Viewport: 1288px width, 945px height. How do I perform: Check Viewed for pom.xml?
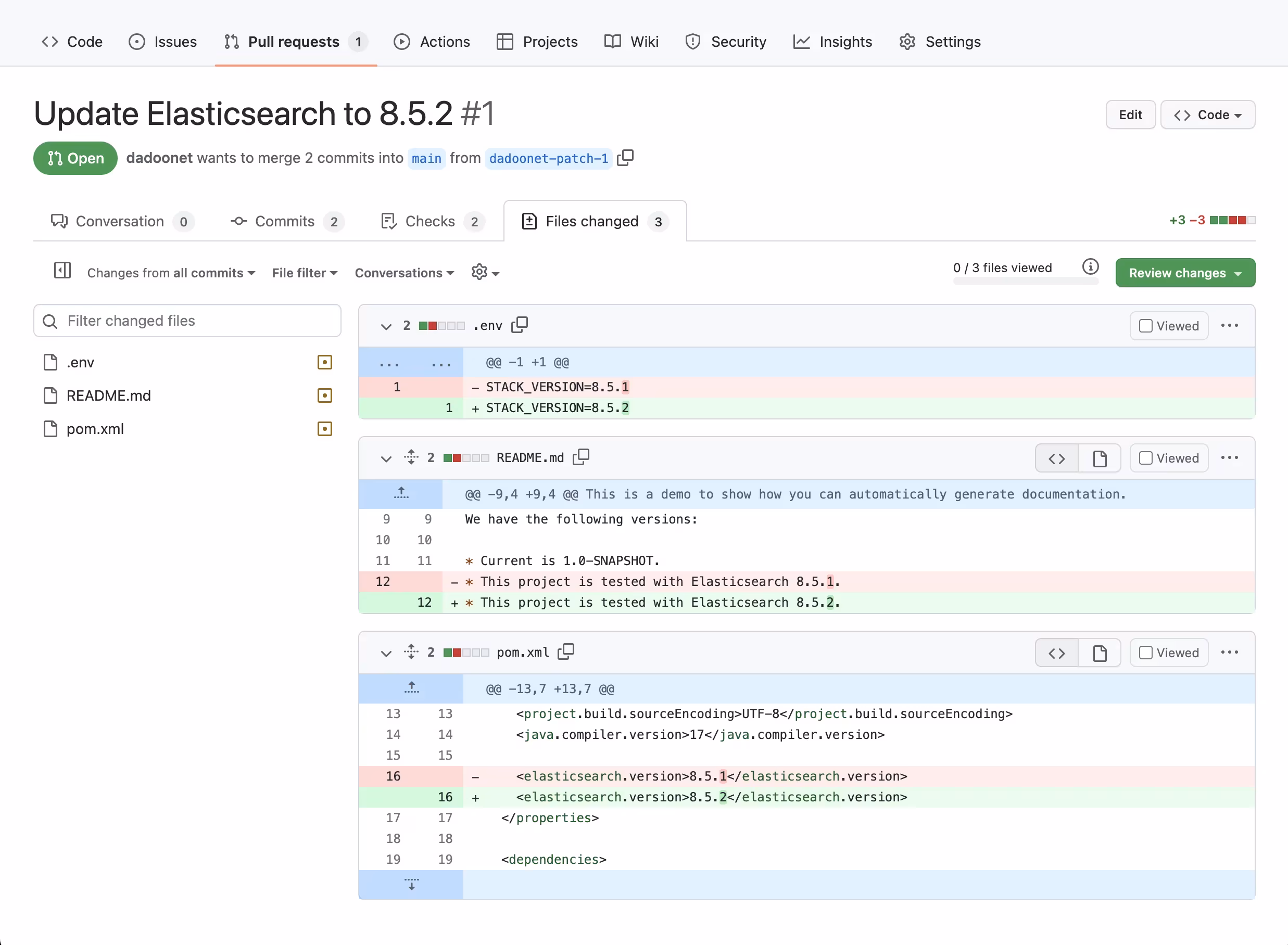click(1145, 653)
